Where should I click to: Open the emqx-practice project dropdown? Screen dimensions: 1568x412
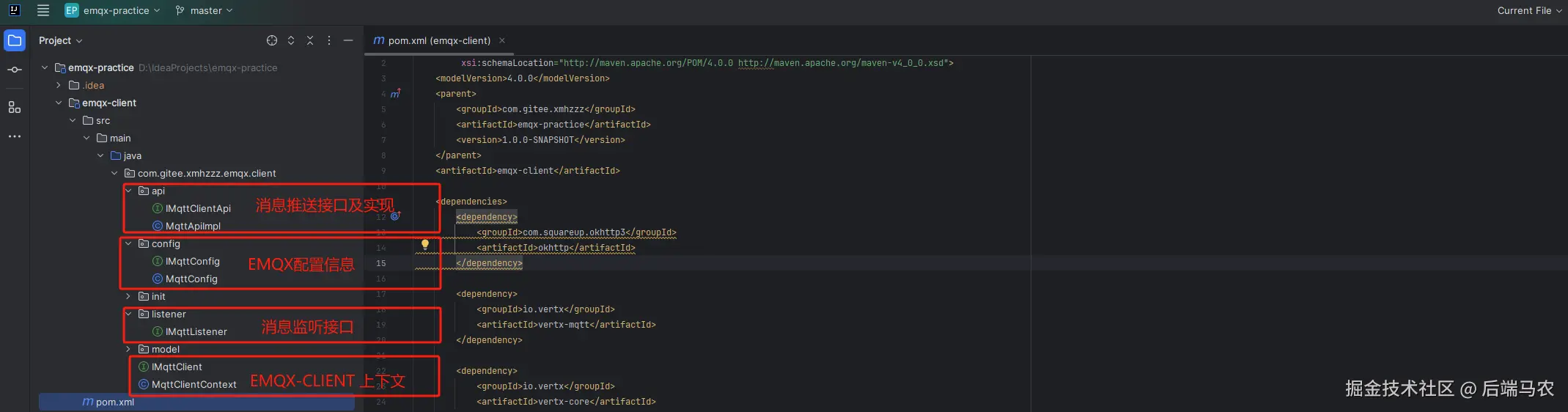click(114, 10)
